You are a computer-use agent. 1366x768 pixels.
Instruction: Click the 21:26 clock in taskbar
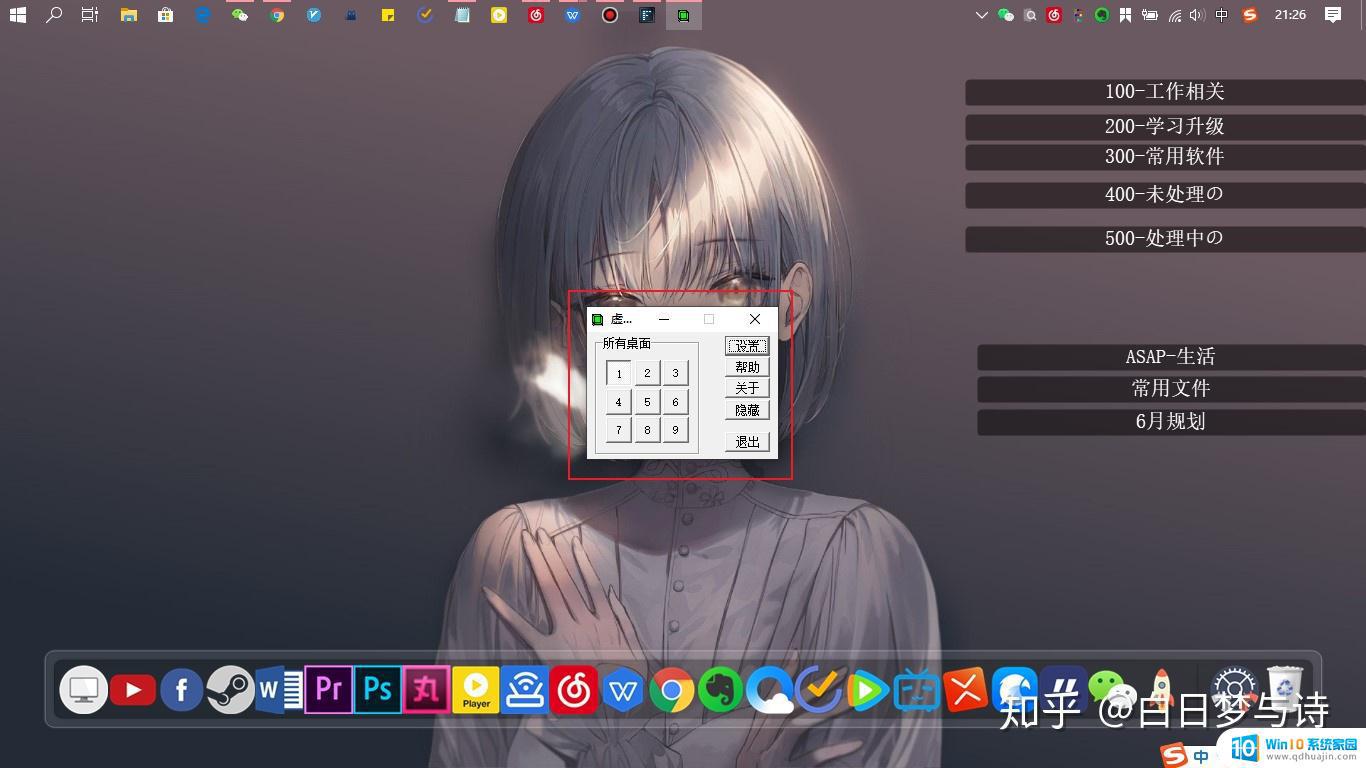tap(1290, 15)
